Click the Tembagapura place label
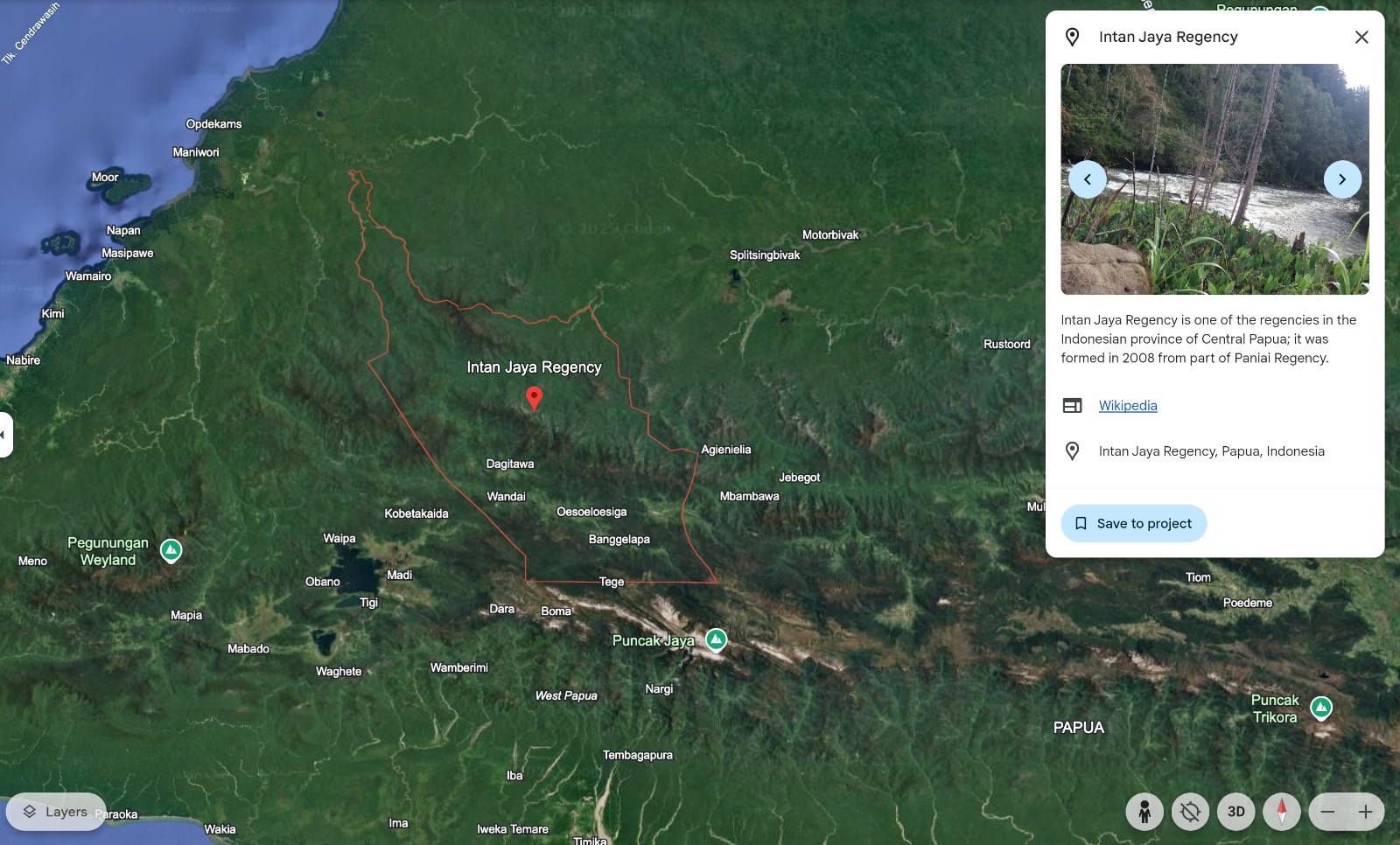The width and height of the screenshot is (1400, 845). (637, 755)
